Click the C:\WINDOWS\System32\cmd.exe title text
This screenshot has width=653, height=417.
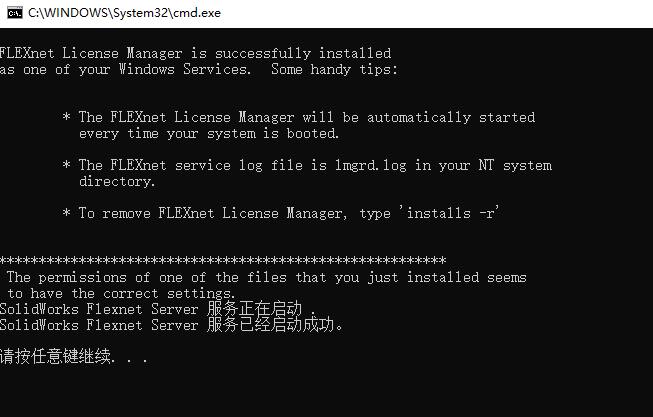click(x=124, y=13)
